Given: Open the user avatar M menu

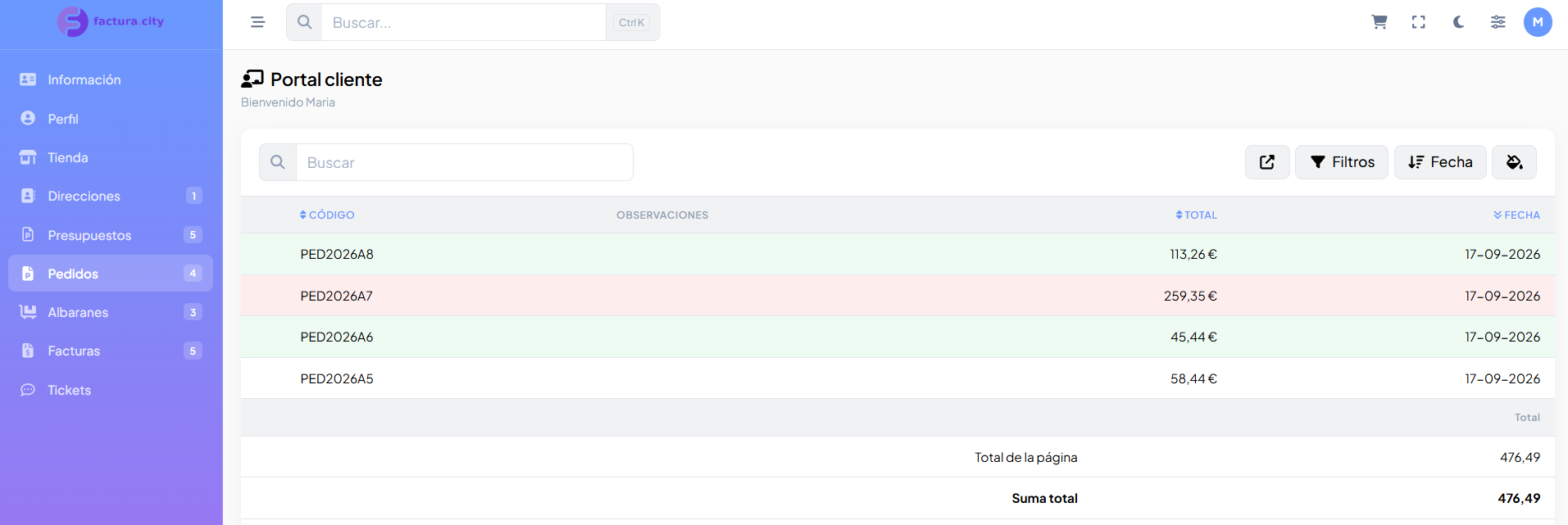Looking at the screenshot, I should pos(1538,22).
